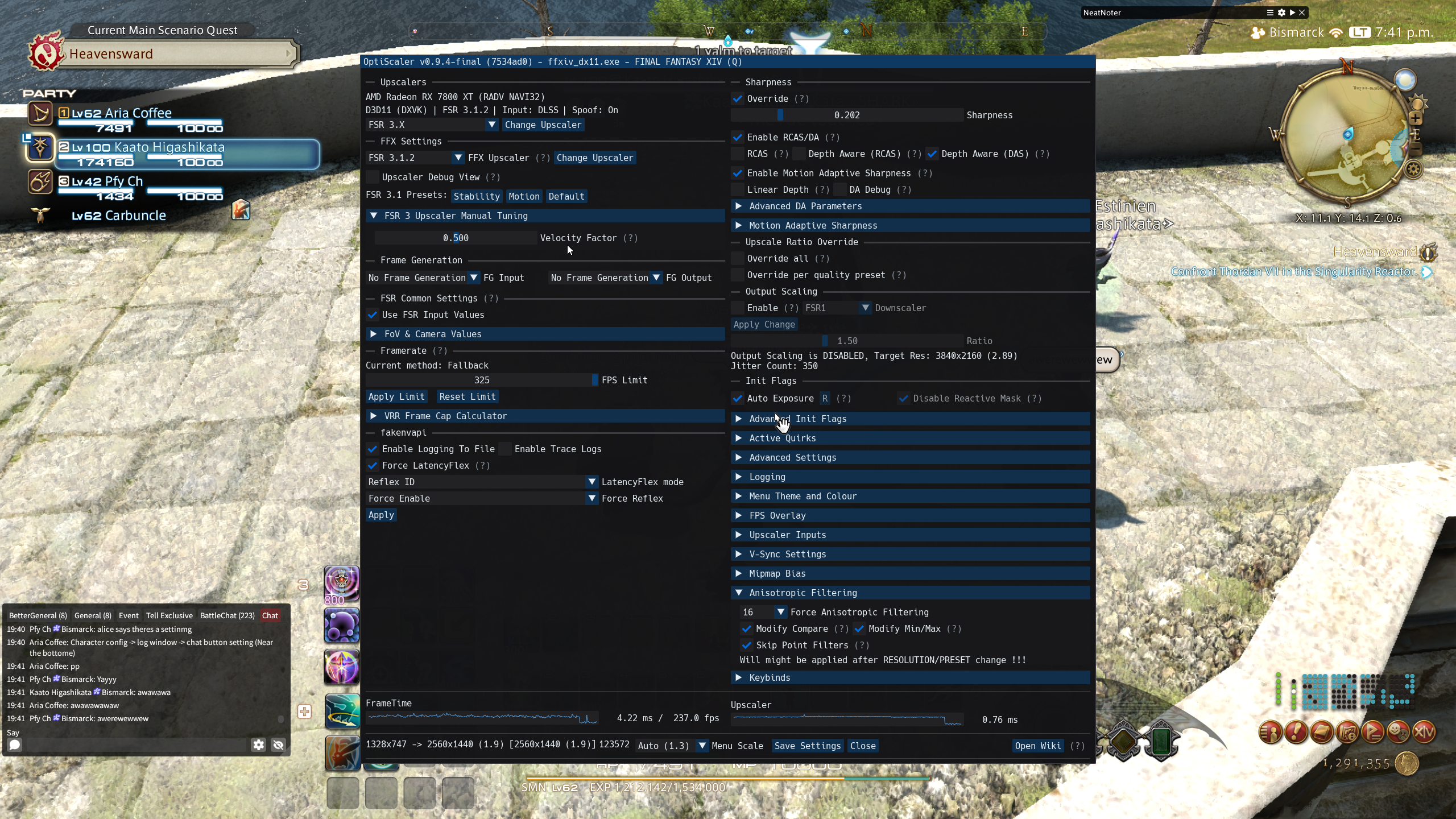Select the red Chat tab
The height and width of the screenshot is (819, 1456).
270,615
